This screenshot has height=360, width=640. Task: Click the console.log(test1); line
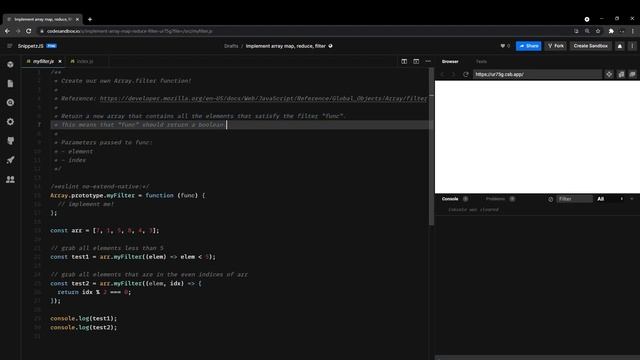pos(84,318)
